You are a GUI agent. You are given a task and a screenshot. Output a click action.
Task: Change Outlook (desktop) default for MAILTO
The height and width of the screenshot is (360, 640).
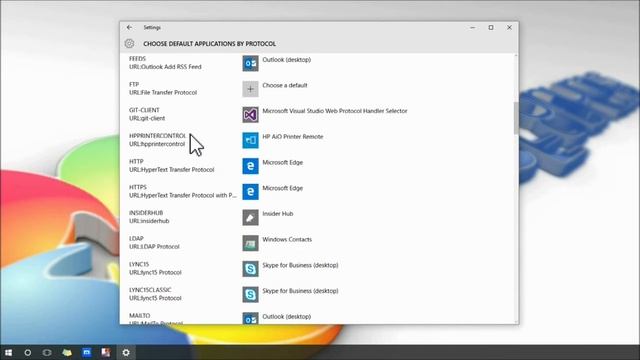pyautogui.click(x=287, y=316)
